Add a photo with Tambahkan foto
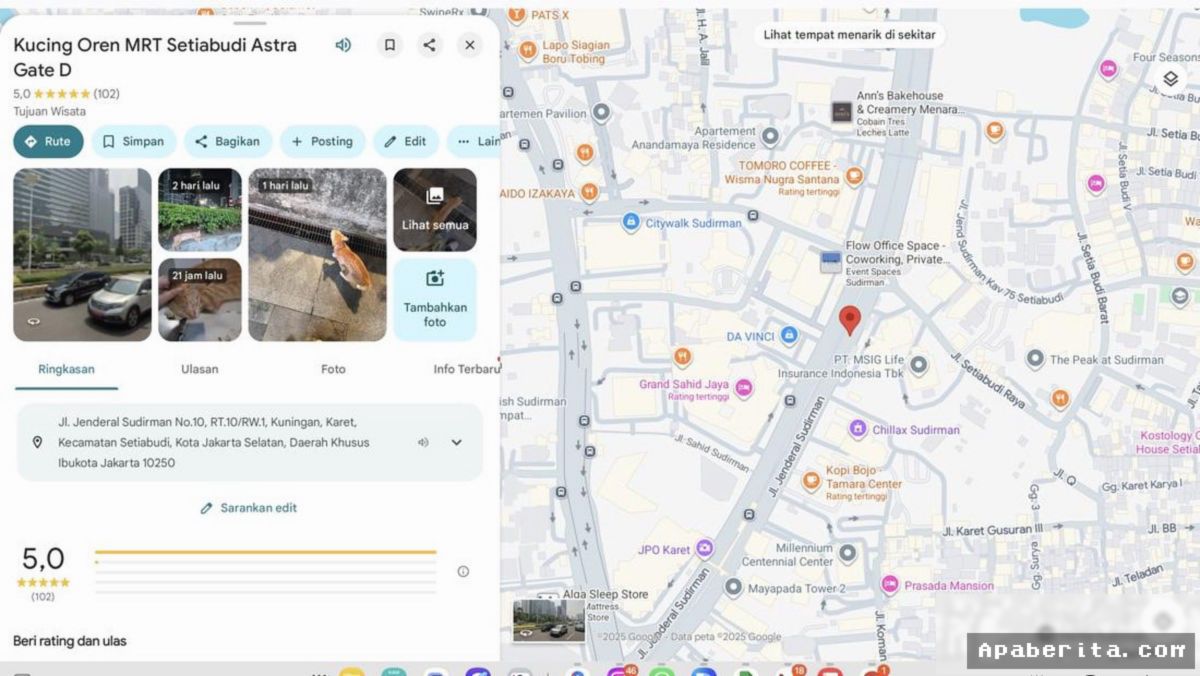This screenshot has width=1200, height=676. tap(435, 300)
